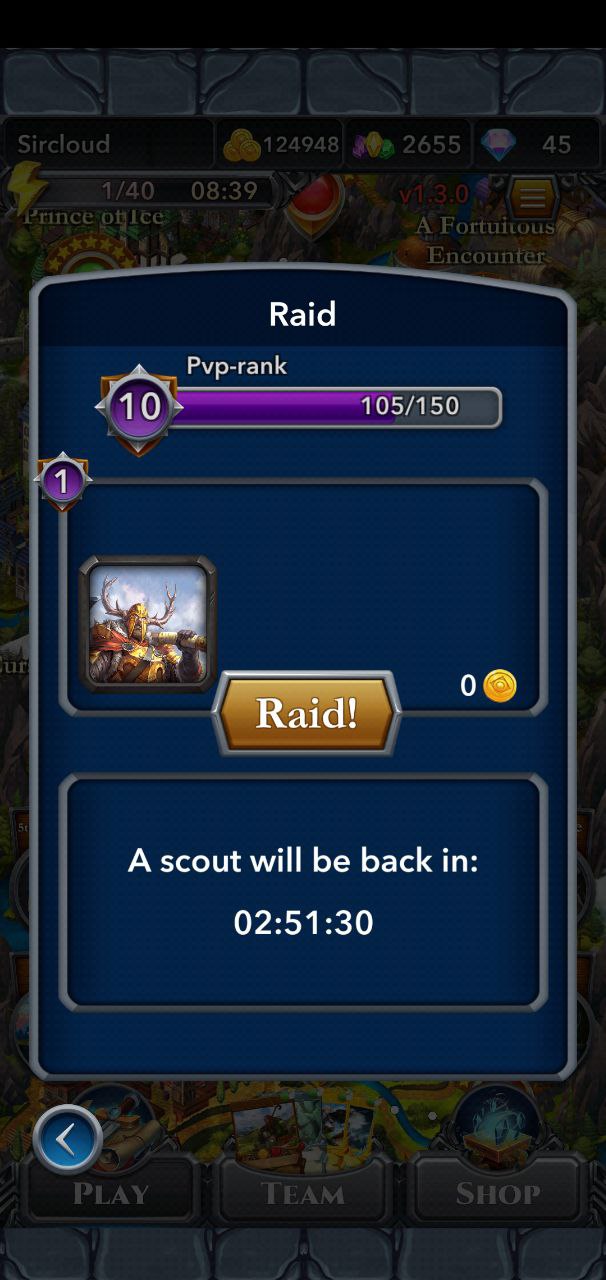This screenshot has width=606, height=1280.
Task: Tap the blue back arrow button
Action: (68, 1139)
